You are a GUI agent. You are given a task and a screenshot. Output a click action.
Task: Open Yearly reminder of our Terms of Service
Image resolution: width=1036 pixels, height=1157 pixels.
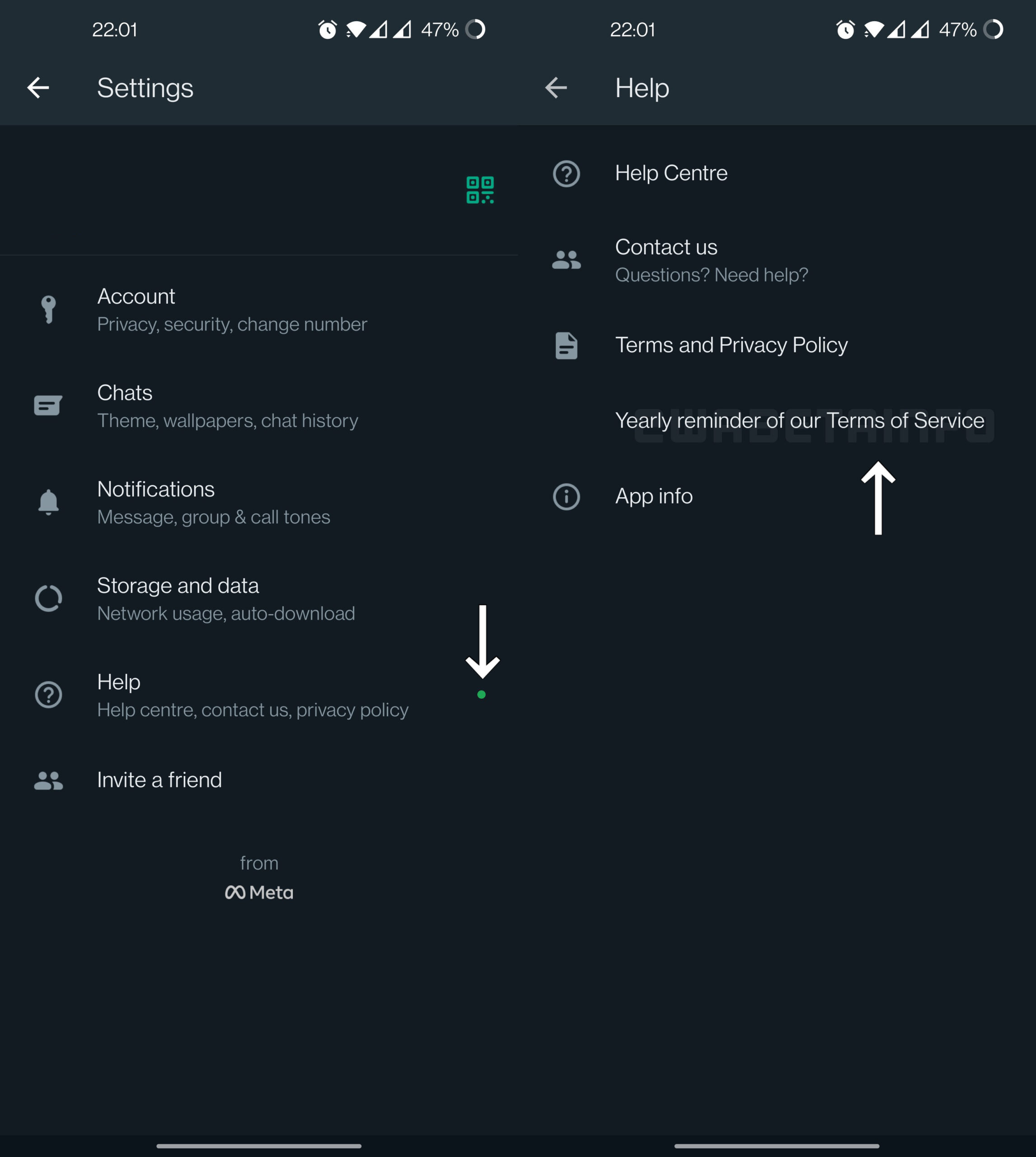point(799,421)
